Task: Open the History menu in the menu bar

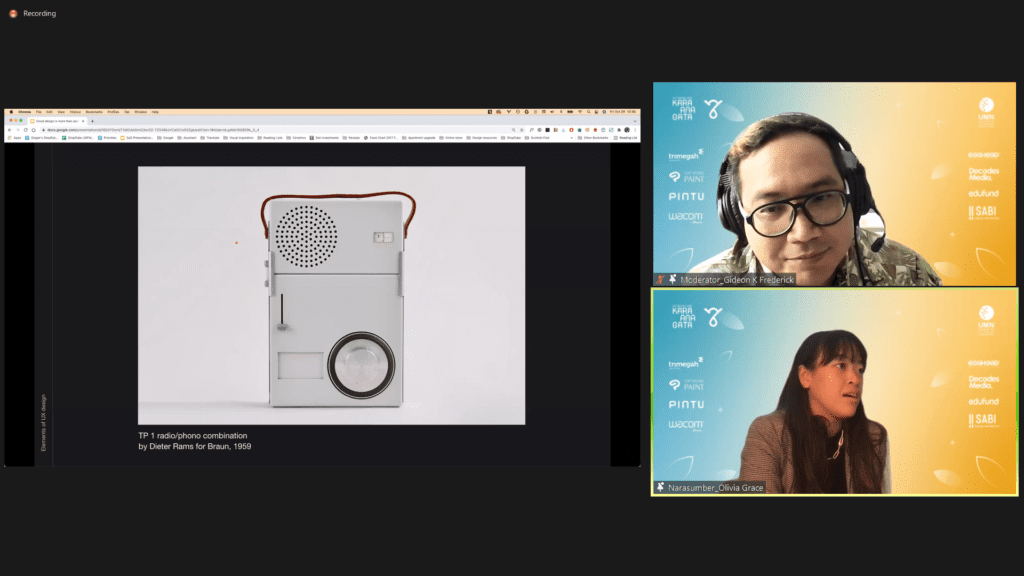Action: point(75,112)
